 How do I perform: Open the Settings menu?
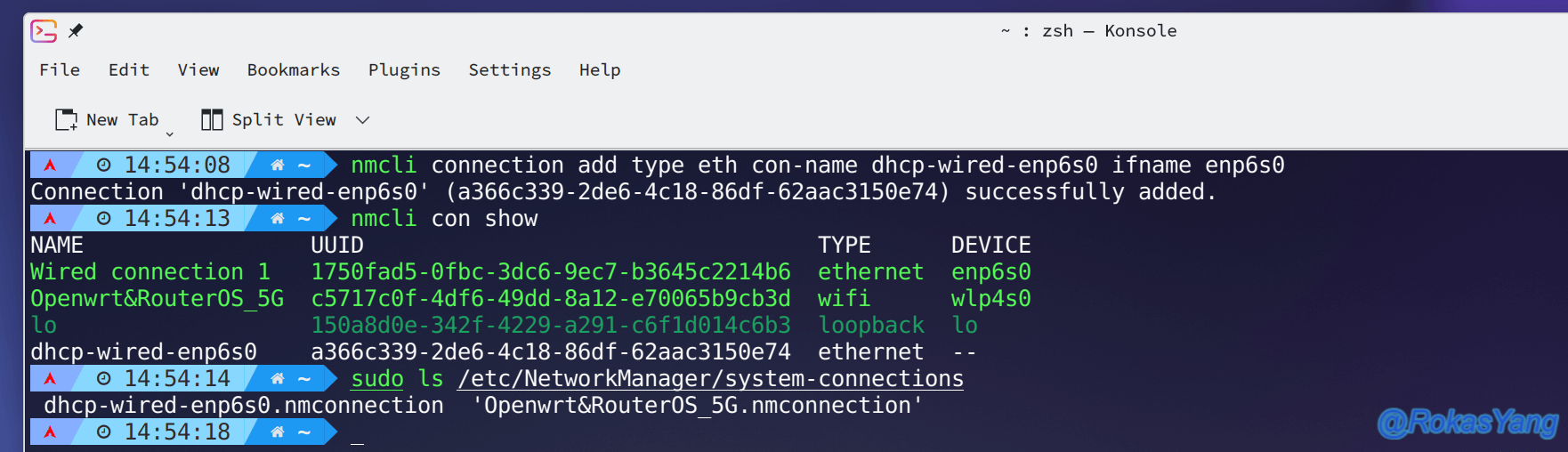coord(510,70)
